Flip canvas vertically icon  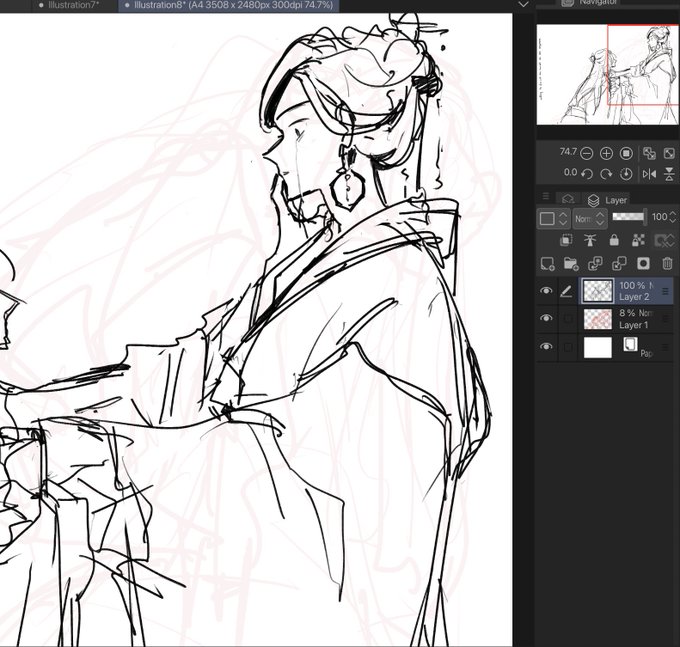(669, 174)
